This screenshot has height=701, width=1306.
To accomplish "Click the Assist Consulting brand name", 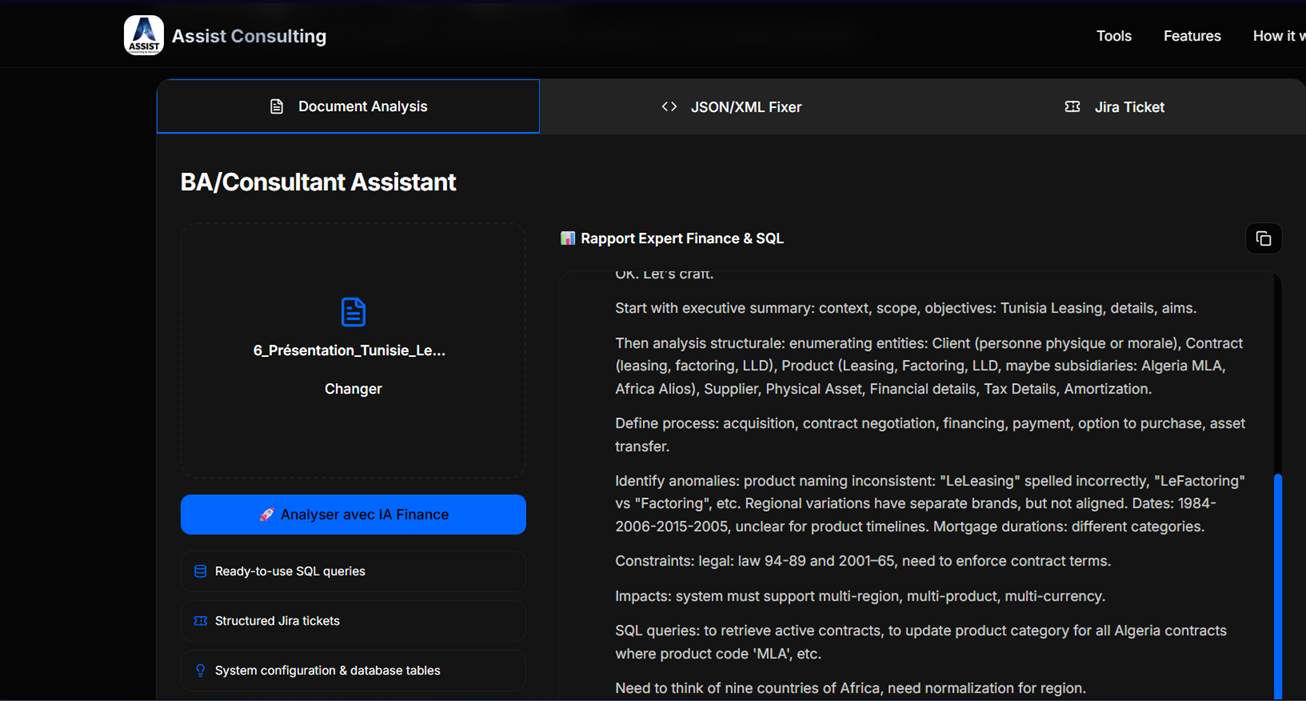I will [249, 36].
